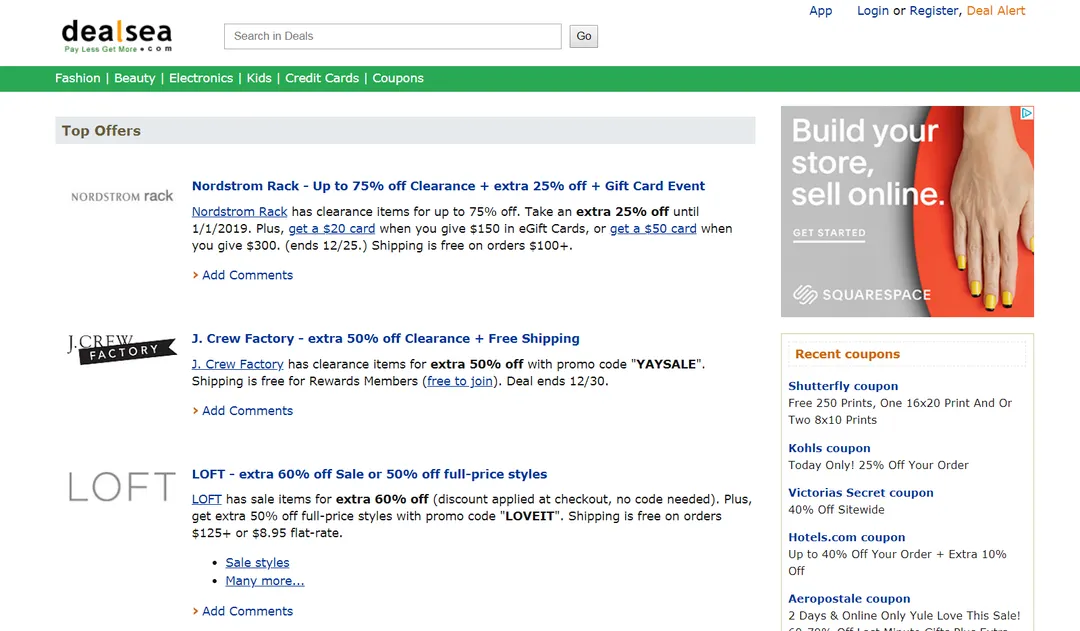
Task: Click the Squarespace ad Get Started button
Action: click(829, 234)
